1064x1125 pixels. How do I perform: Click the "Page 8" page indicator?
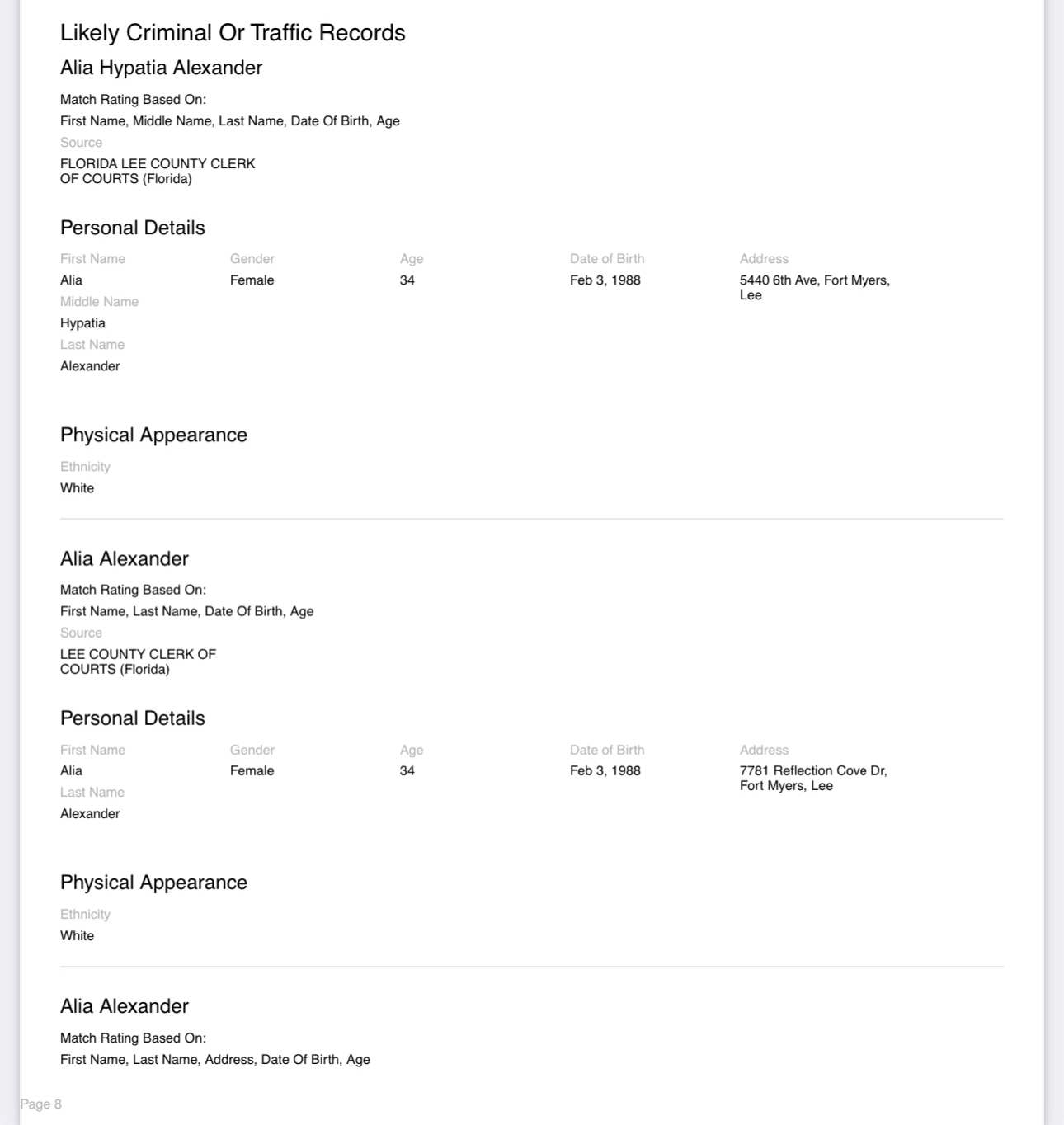(41, 1104)
